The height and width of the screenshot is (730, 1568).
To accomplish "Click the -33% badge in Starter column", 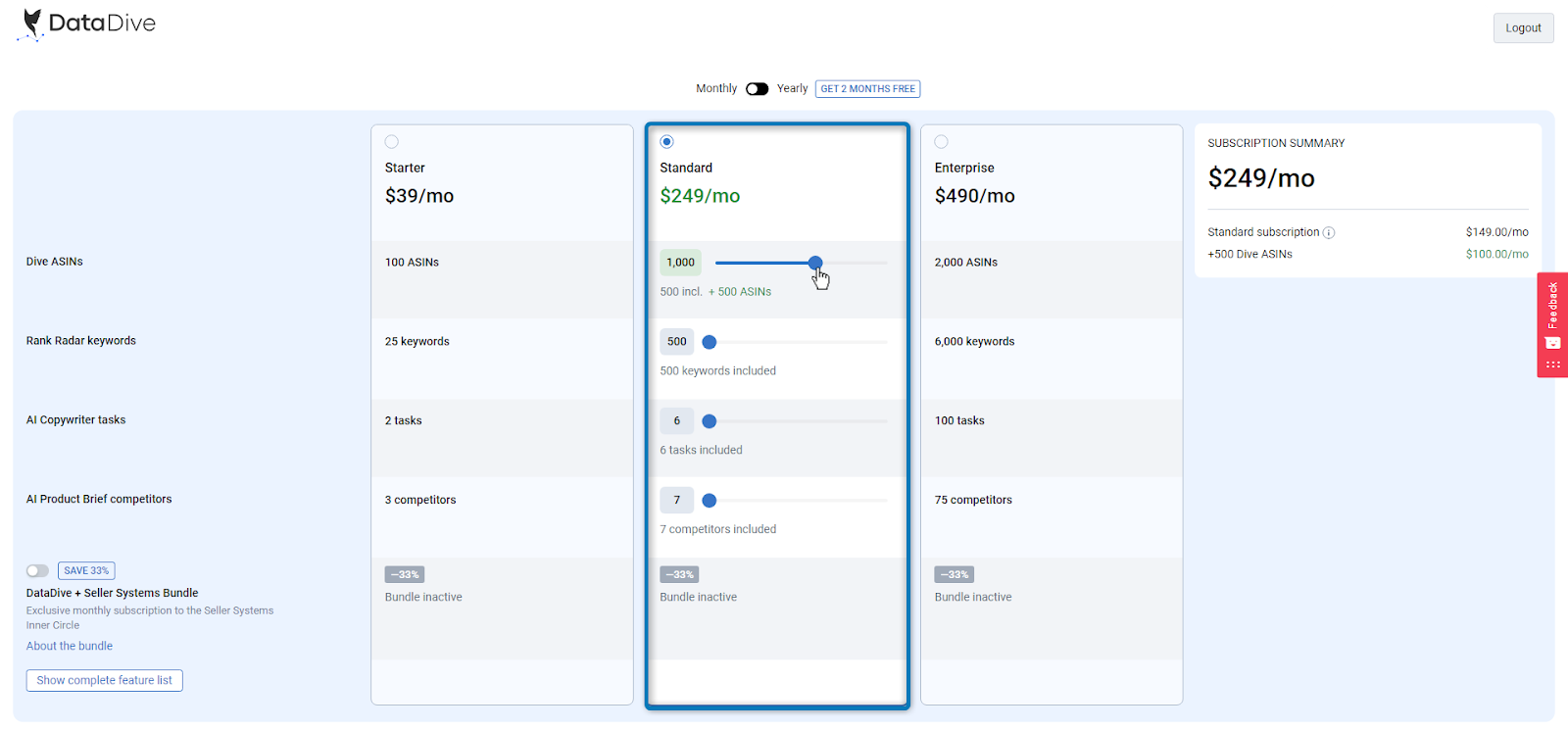I will (405, 575).
